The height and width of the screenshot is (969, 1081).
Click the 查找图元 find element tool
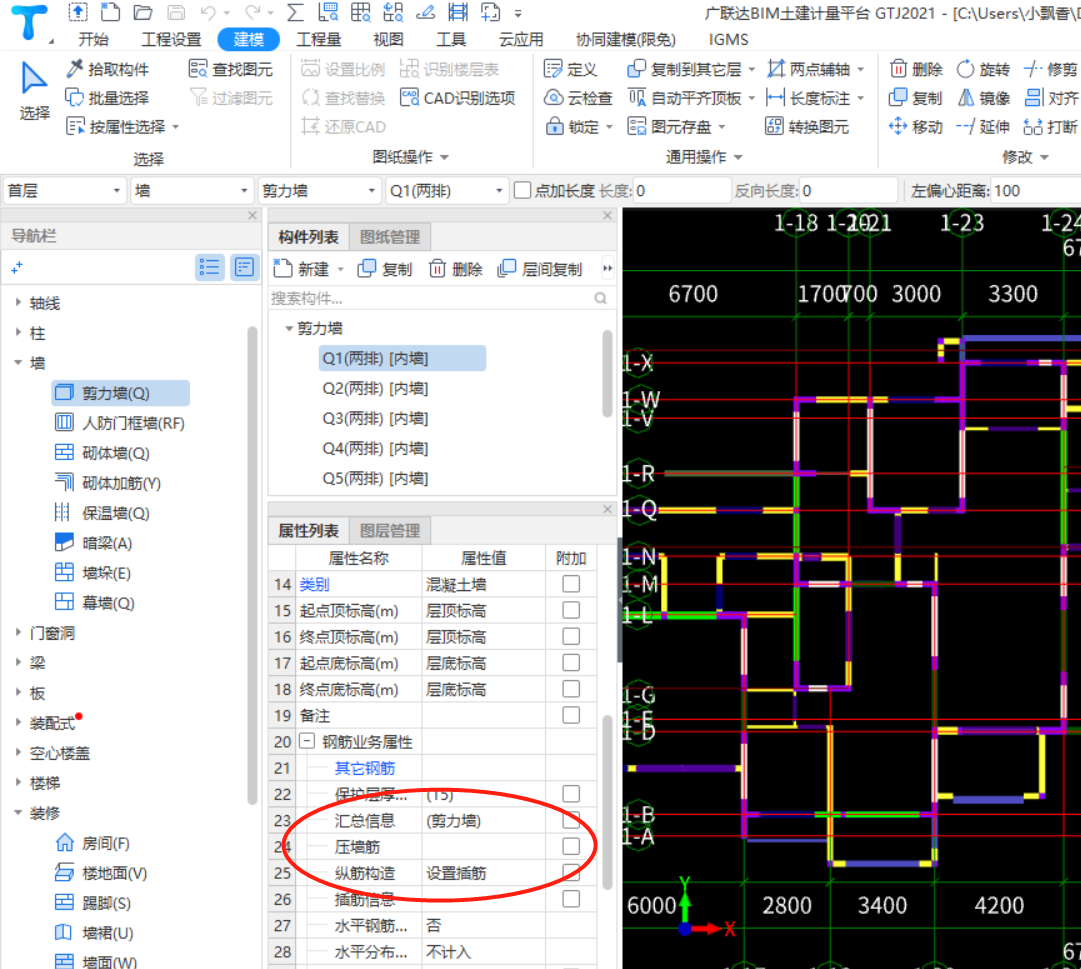230,69
